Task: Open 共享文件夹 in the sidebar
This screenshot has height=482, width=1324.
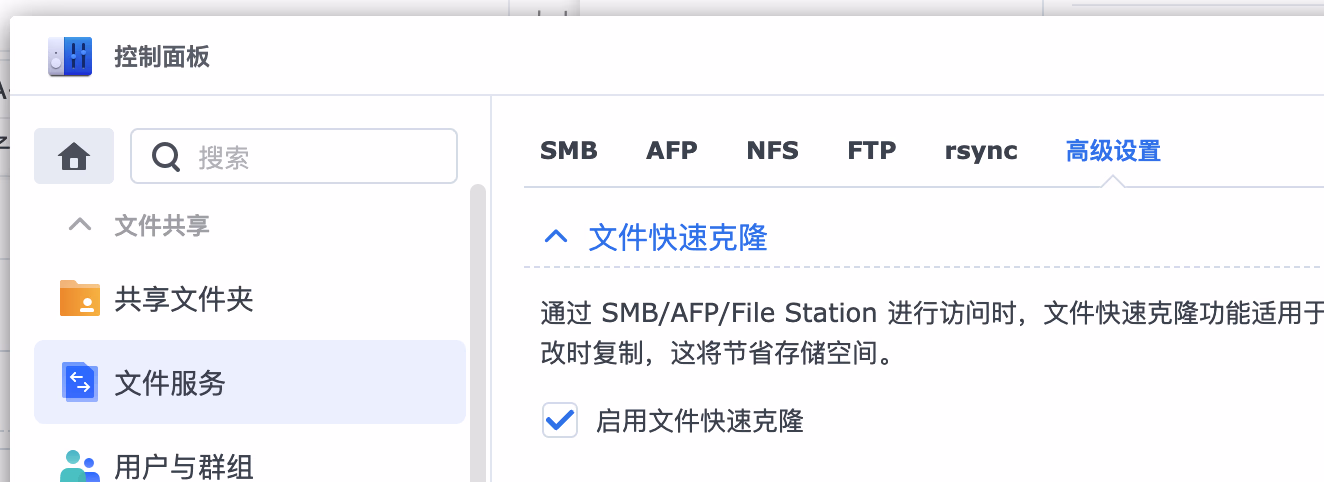Action: point(184,298)
